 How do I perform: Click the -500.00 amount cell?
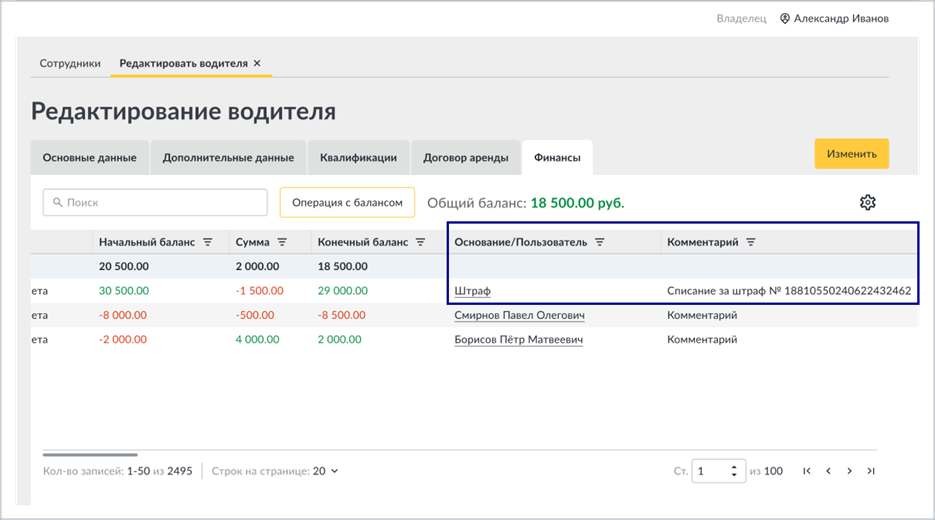255,315
